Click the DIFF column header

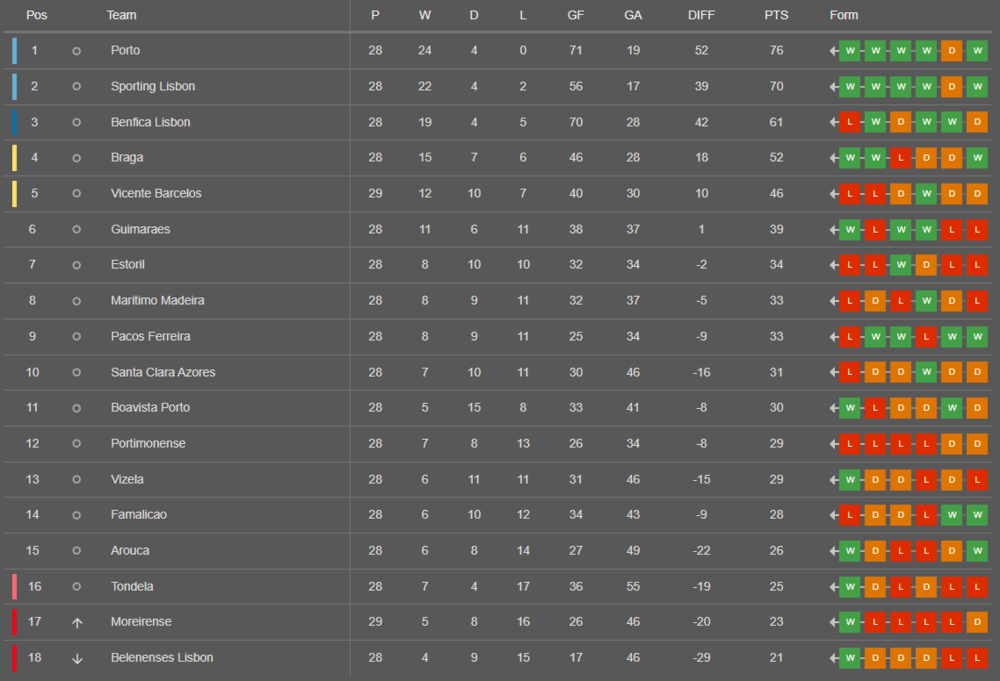click(x=701, y=15)
